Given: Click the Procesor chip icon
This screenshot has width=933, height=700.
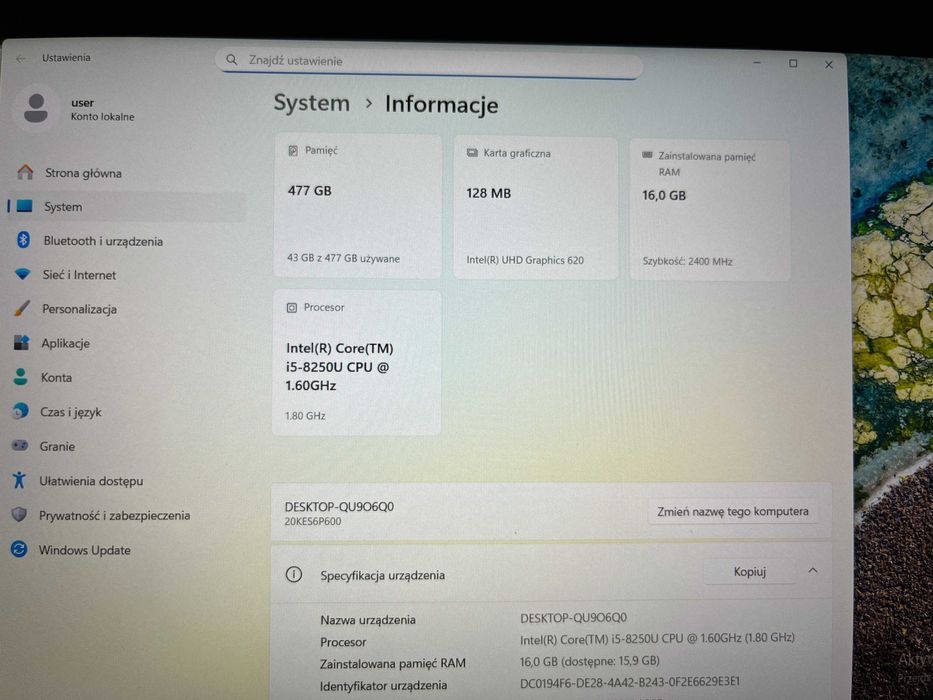Looking at the screenshot, I should coord(292,308).
